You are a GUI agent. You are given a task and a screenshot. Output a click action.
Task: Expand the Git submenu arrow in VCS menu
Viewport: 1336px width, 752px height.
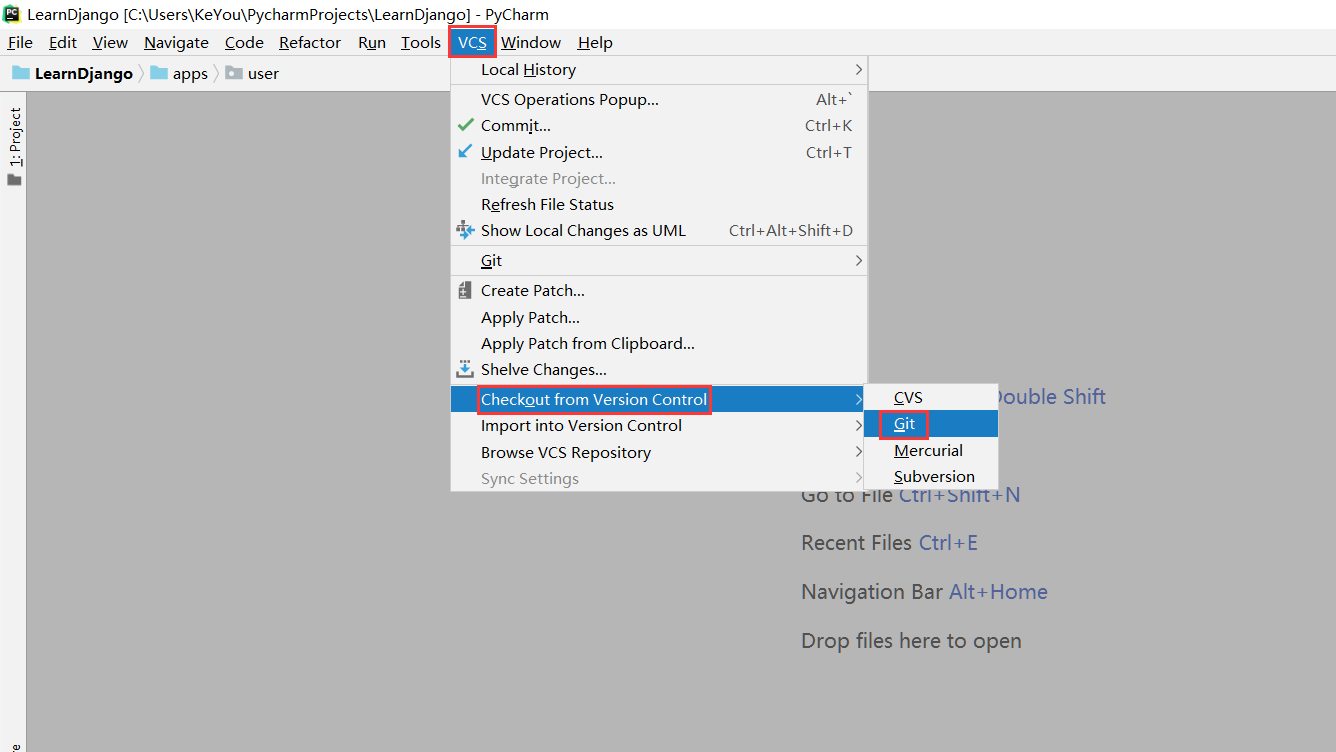tap(858, 260)
